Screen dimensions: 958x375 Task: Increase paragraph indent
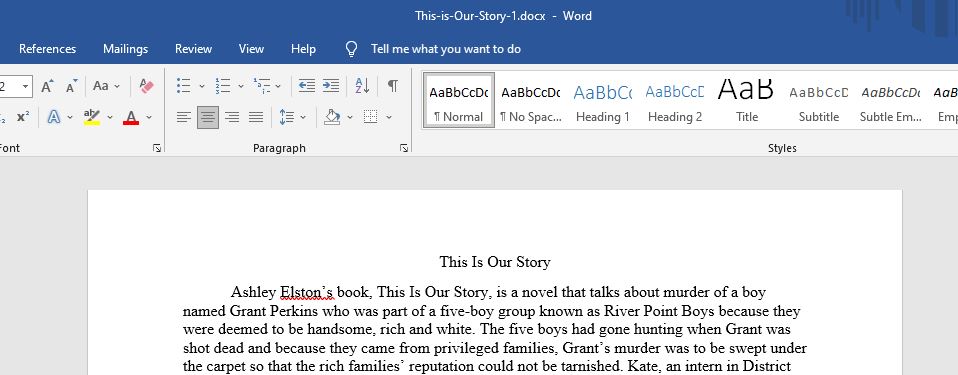331,86
